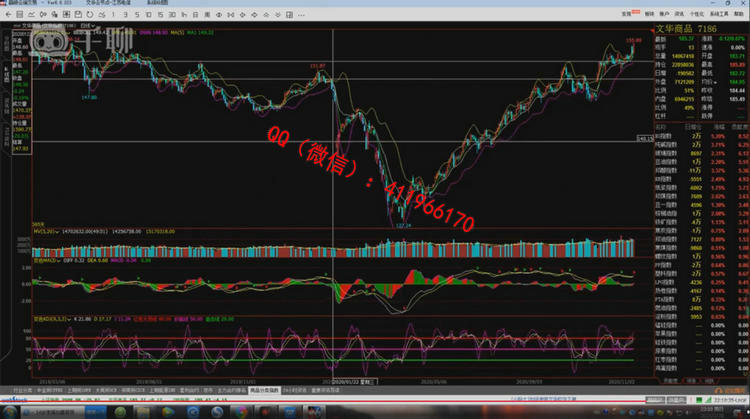Click the save icon in toolbar
Image resolution: width=750 pixels, height=419 pixels.
(78, 15)
